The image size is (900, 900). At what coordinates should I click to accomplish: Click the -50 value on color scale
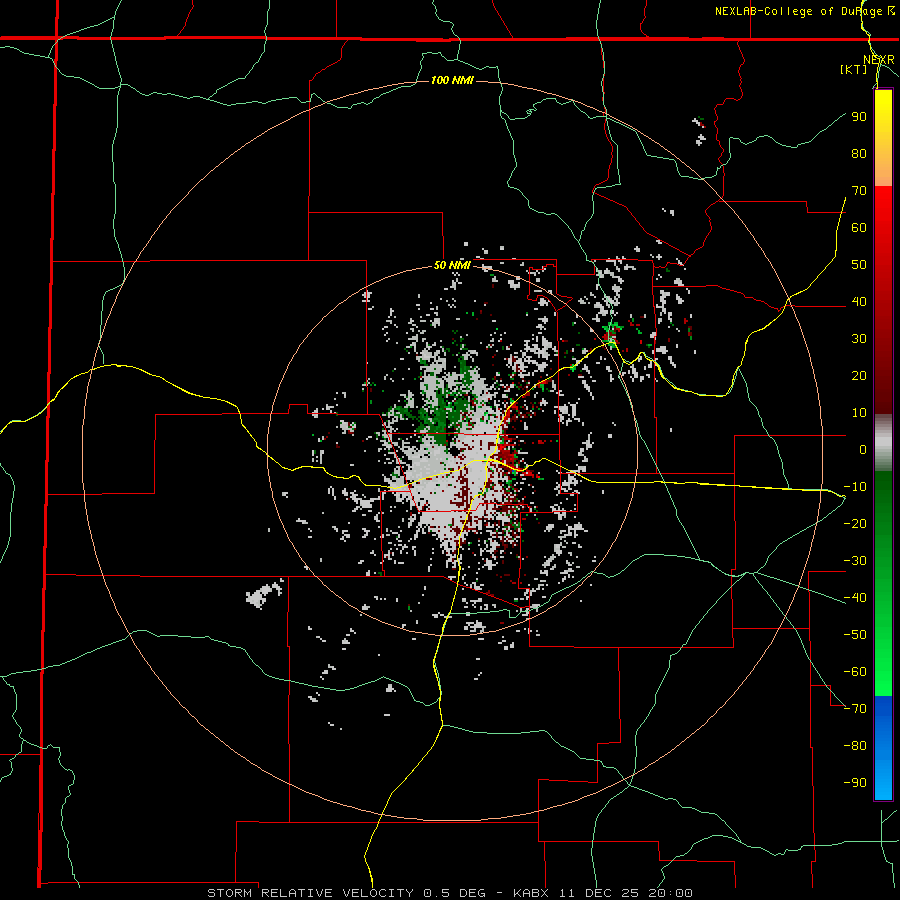tap(855, 635)
